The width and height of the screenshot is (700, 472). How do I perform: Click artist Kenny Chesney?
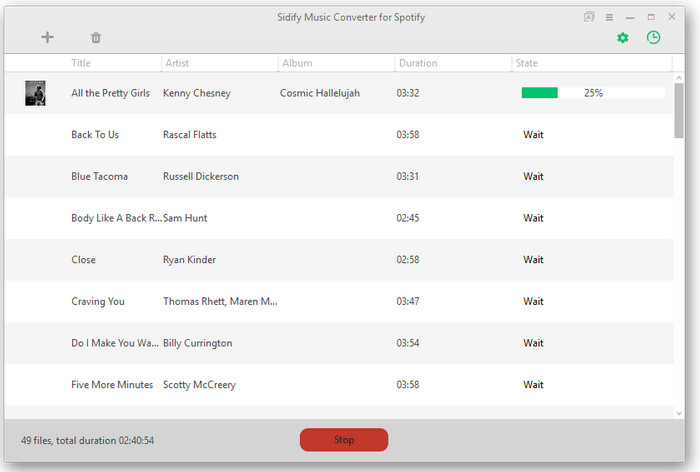point(196,93)
